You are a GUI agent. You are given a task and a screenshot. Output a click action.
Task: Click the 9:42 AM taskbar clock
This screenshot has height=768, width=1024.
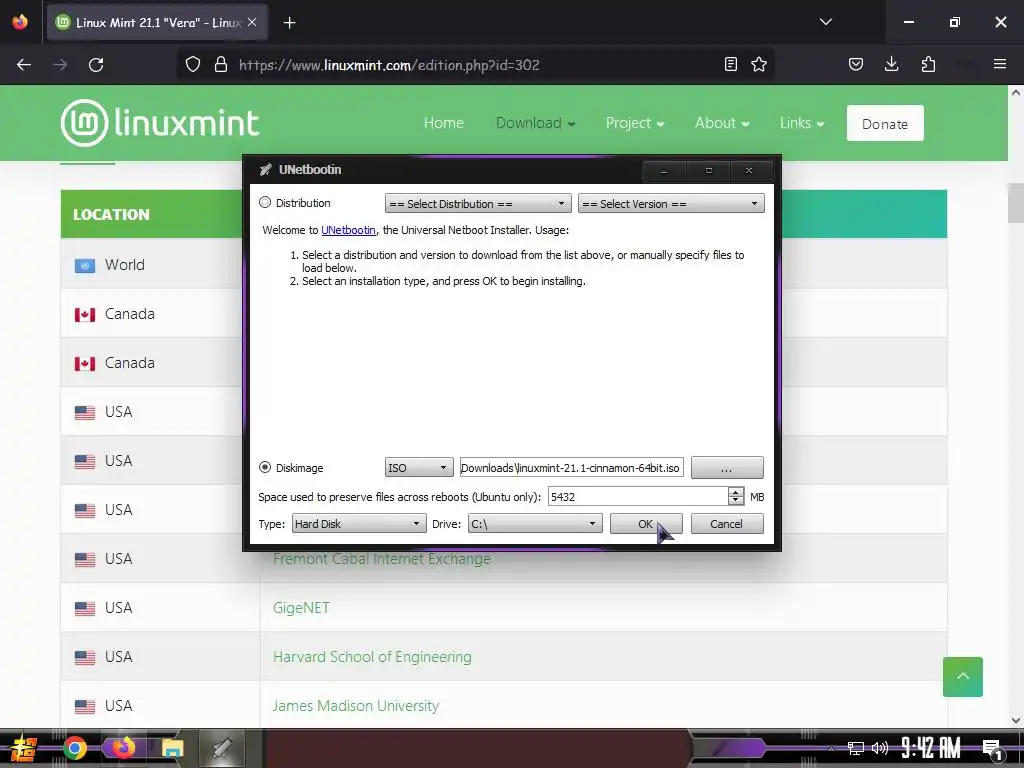(x=930, y=748)
